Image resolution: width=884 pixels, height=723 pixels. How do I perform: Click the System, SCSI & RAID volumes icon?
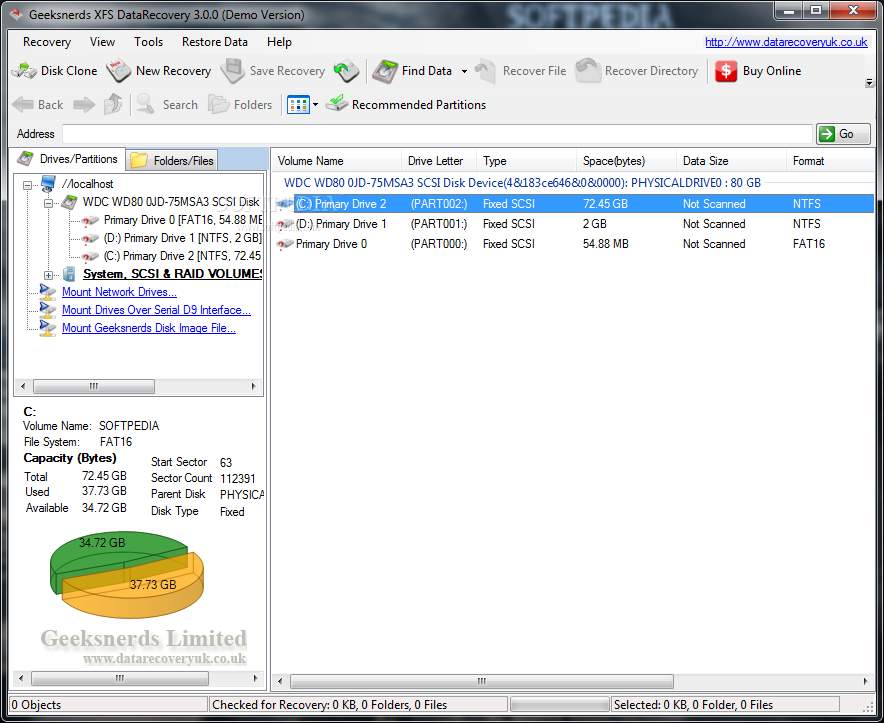click(69, 274)
